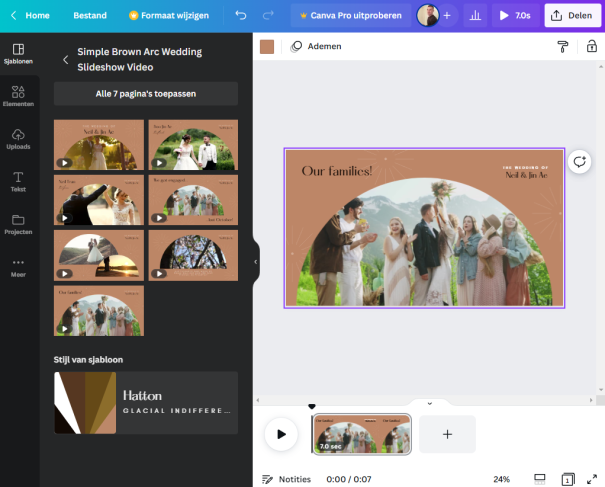
Task: Click the Home back arrow
Action: [14, 15]
